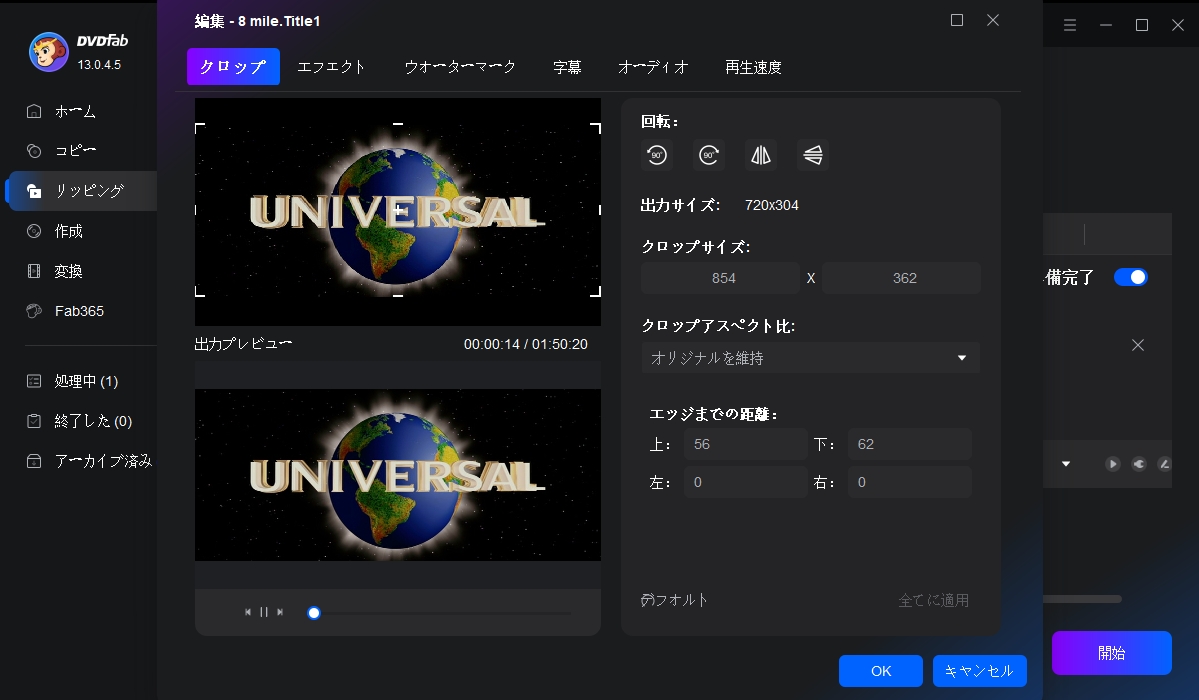Click the timecode 00:00:14 / 01:50:20
This screenshot has height=700, width=1199.
coord(526,344)
